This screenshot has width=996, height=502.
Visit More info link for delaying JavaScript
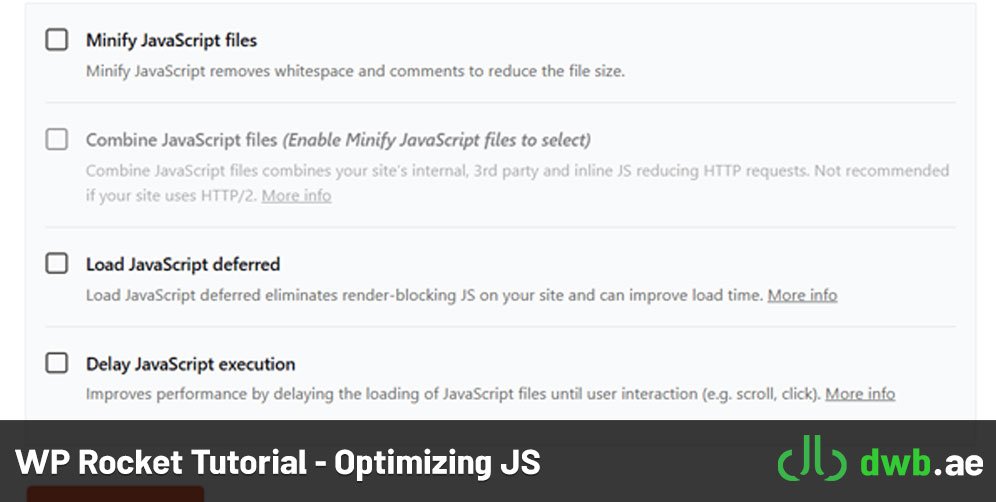tap(860, 394)
